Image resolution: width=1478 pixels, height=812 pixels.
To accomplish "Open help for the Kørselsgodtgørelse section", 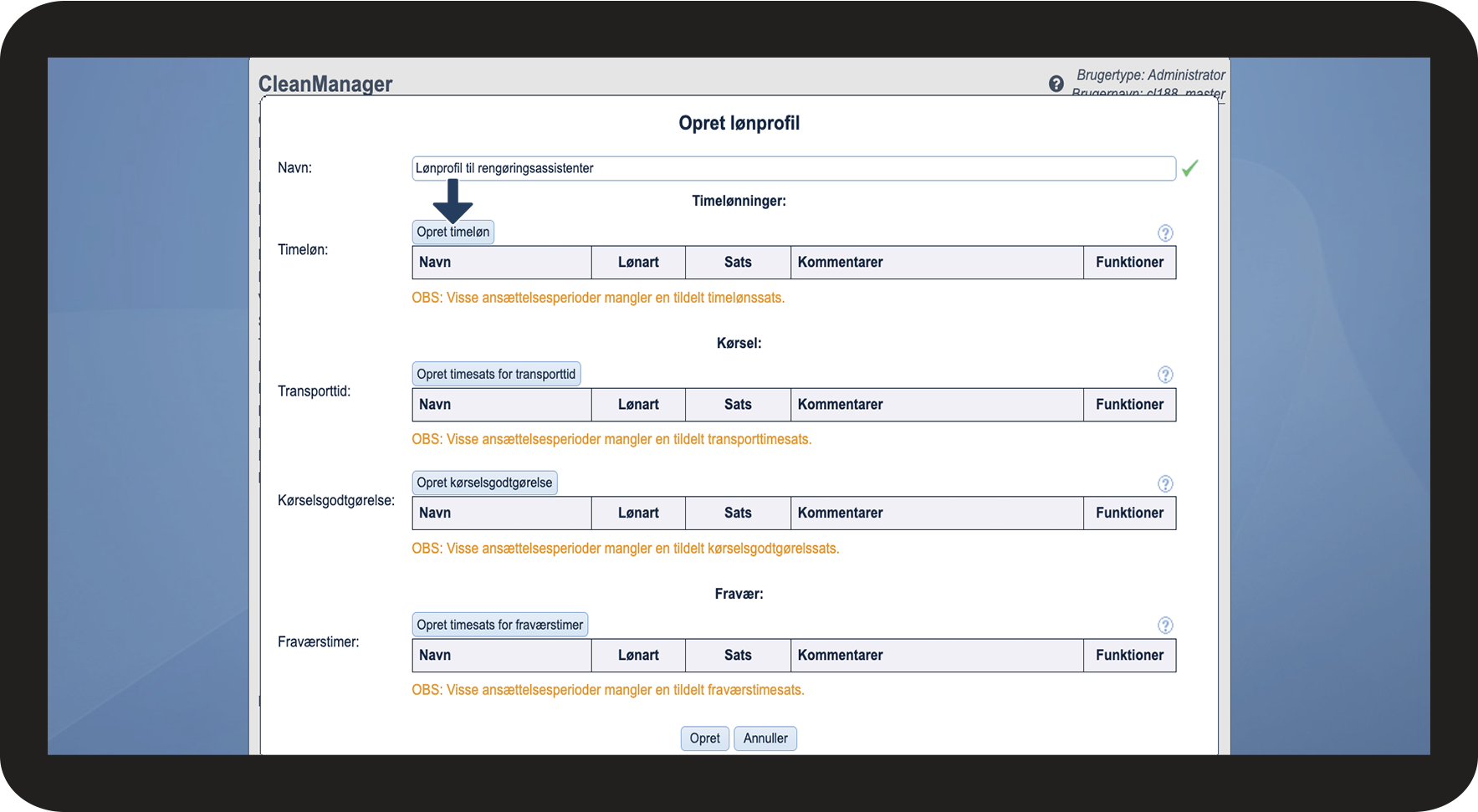I will click(1164, 483).
